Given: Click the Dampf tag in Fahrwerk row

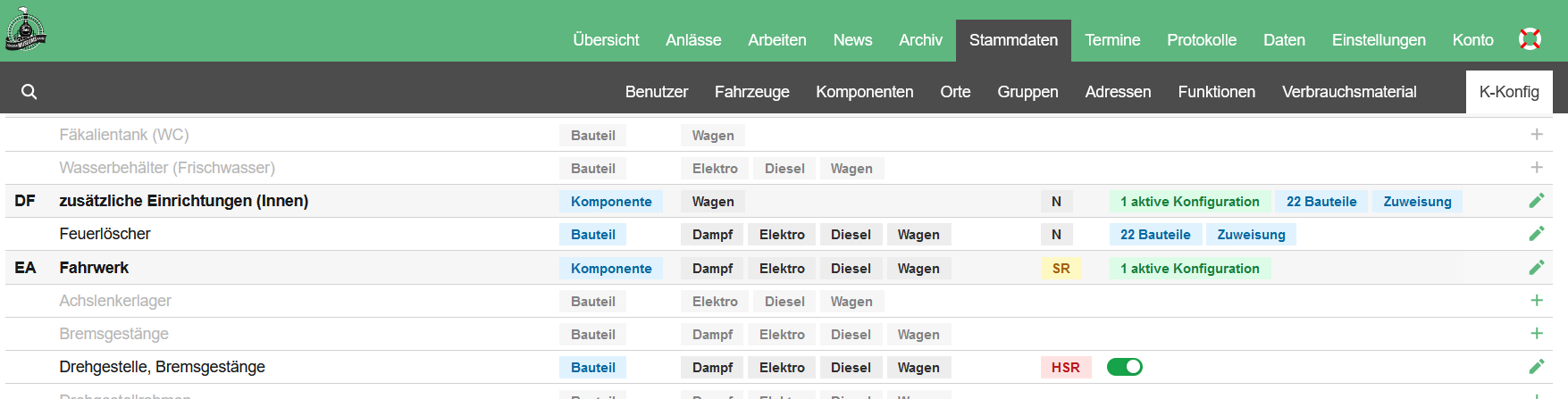Looking at the screenshot, I should (x=712, y=269).
